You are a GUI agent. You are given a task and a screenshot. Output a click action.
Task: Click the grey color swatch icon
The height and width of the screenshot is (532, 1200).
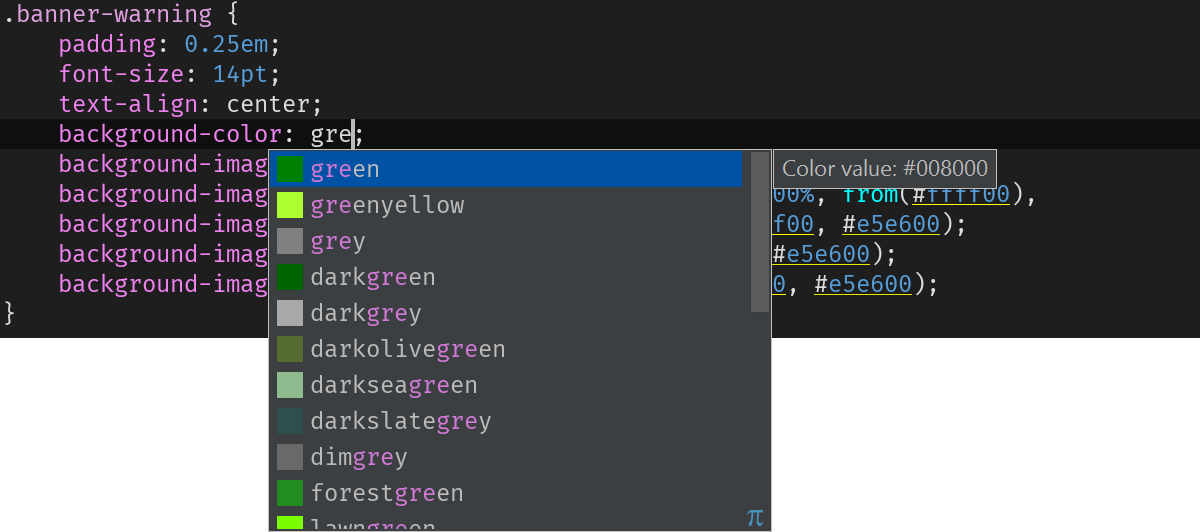(290, 241)
